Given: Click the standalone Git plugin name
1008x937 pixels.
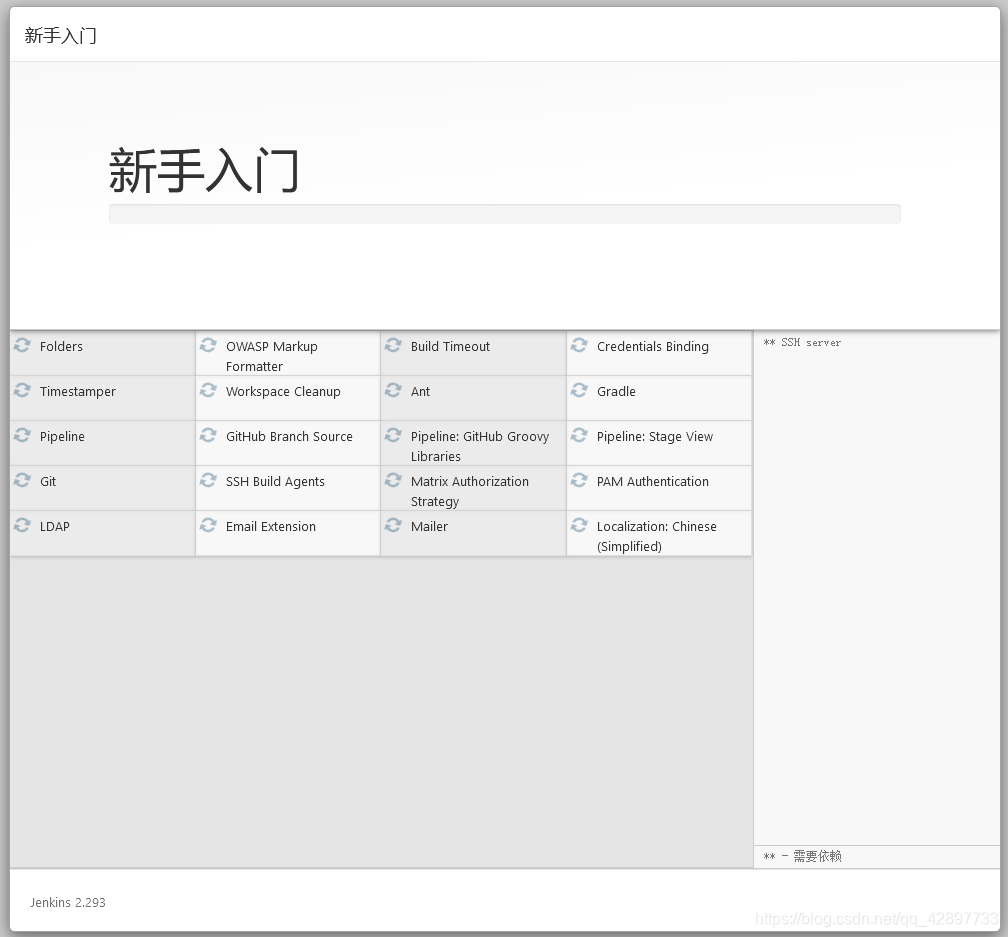Looking at the screenshot, I should [48, 481].
